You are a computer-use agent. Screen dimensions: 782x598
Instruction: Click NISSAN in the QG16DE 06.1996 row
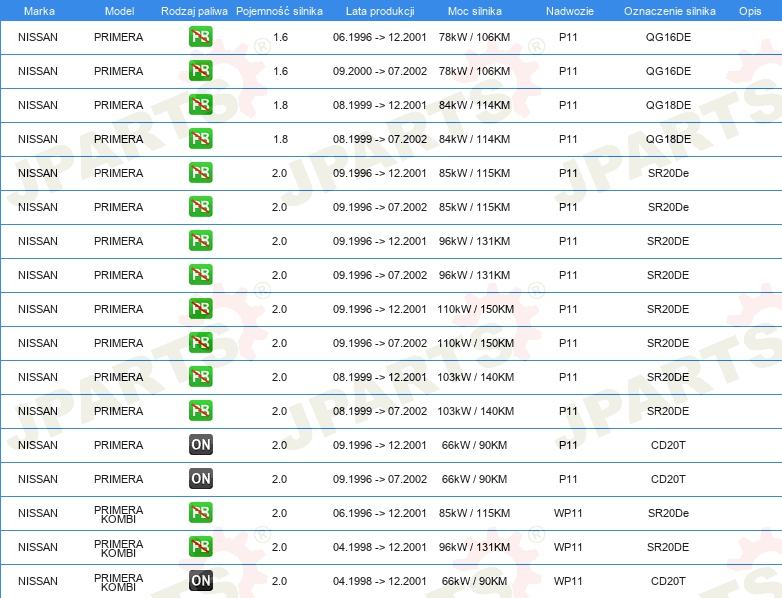tap(38, 37)
